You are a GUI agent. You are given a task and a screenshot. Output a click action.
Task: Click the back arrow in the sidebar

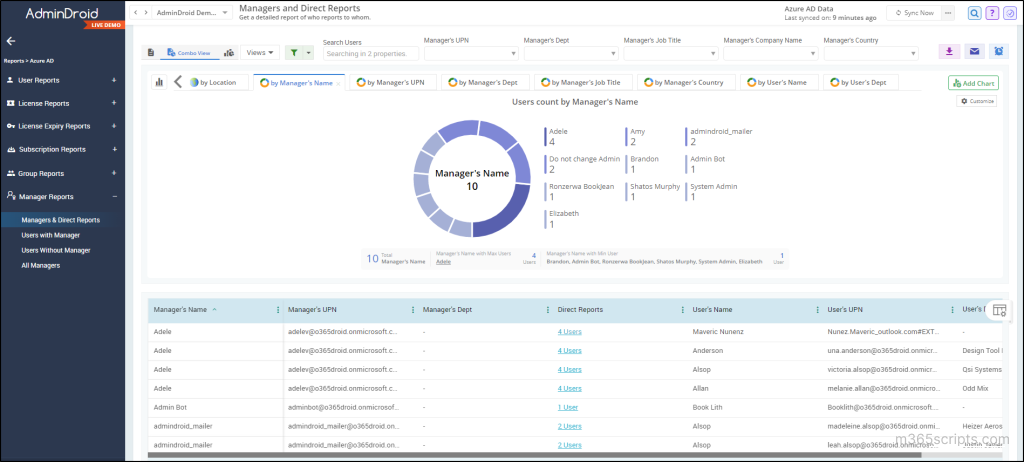(x=10, y=41)
